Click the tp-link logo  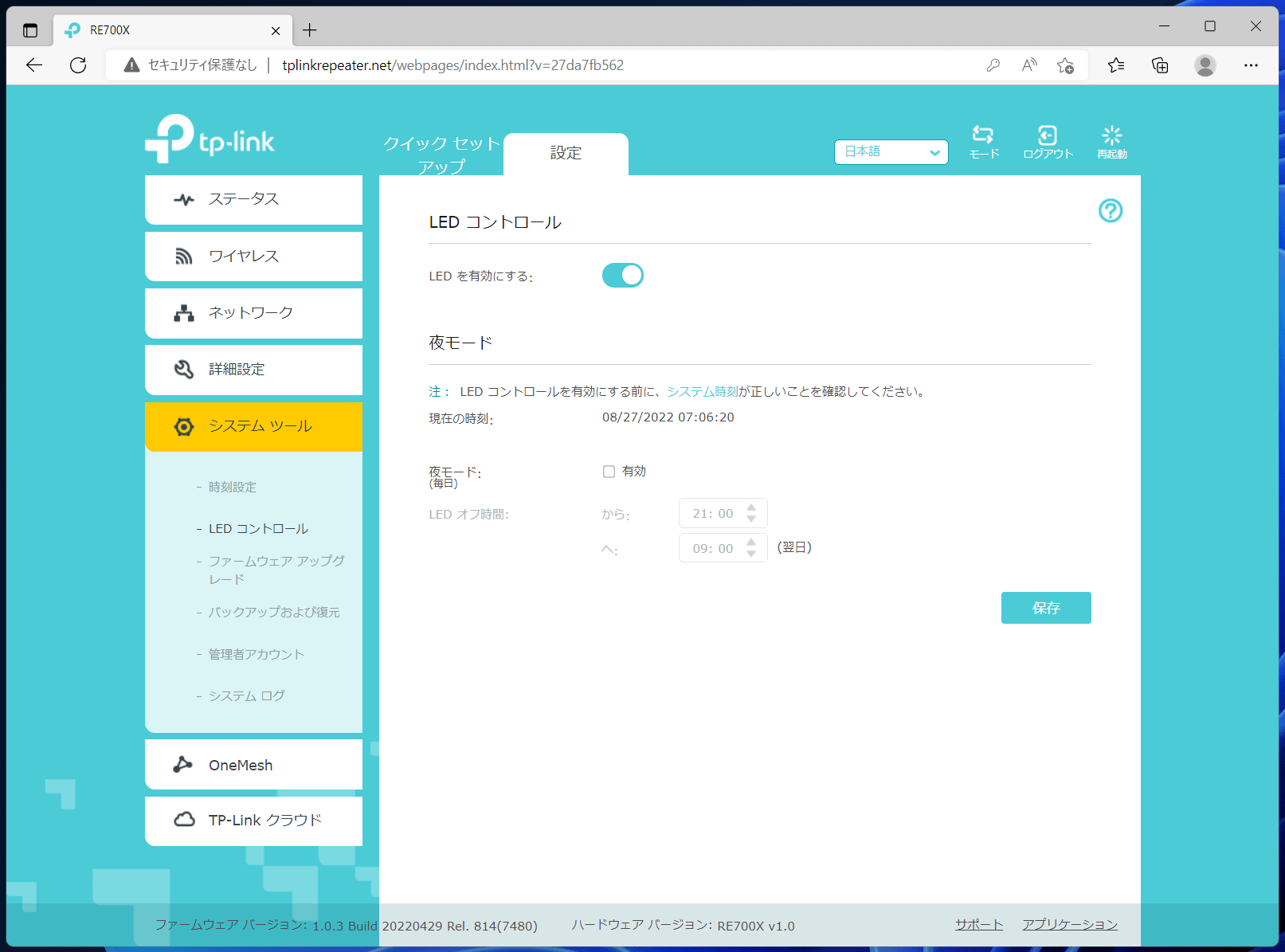pyautogui.click(x=210, y=139)
